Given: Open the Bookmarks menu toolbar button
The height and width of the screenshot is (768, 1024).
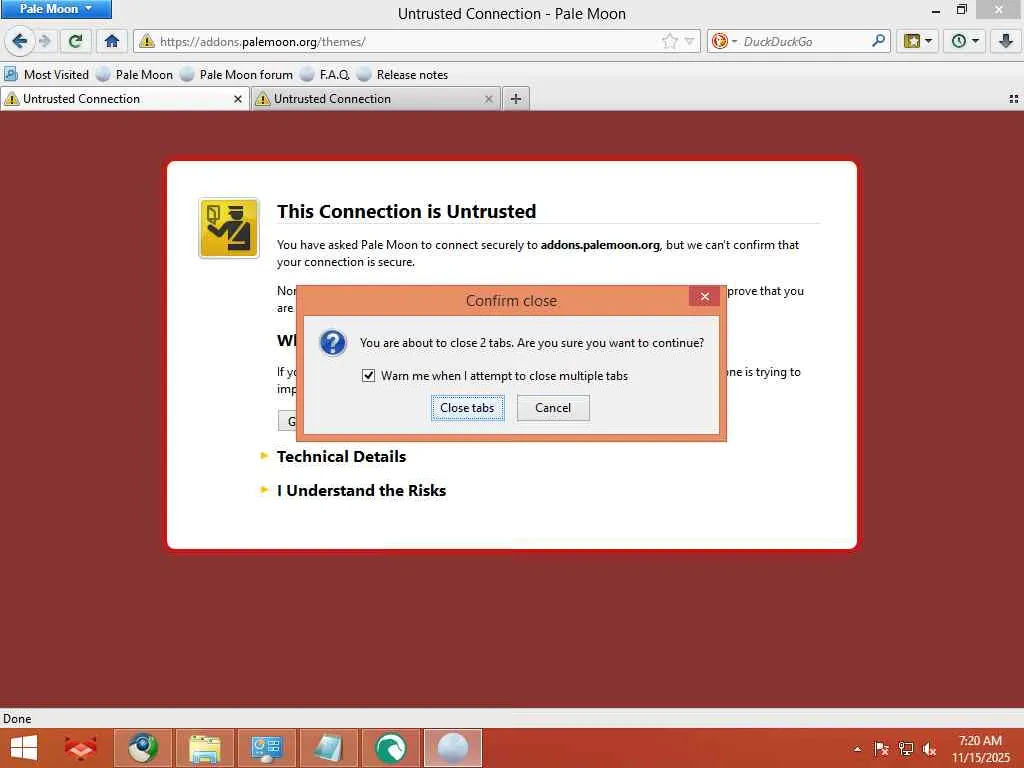Looking at the screenshot, I should pos(917,41).
